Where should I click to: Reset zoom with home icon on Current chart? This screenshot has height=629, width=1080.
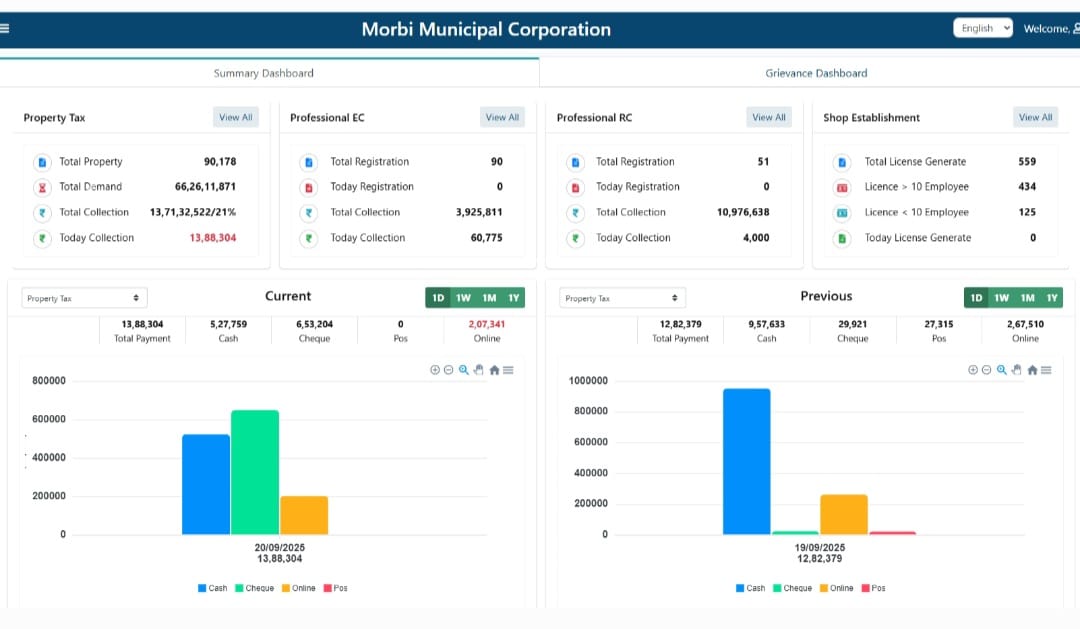coord(494,370)
